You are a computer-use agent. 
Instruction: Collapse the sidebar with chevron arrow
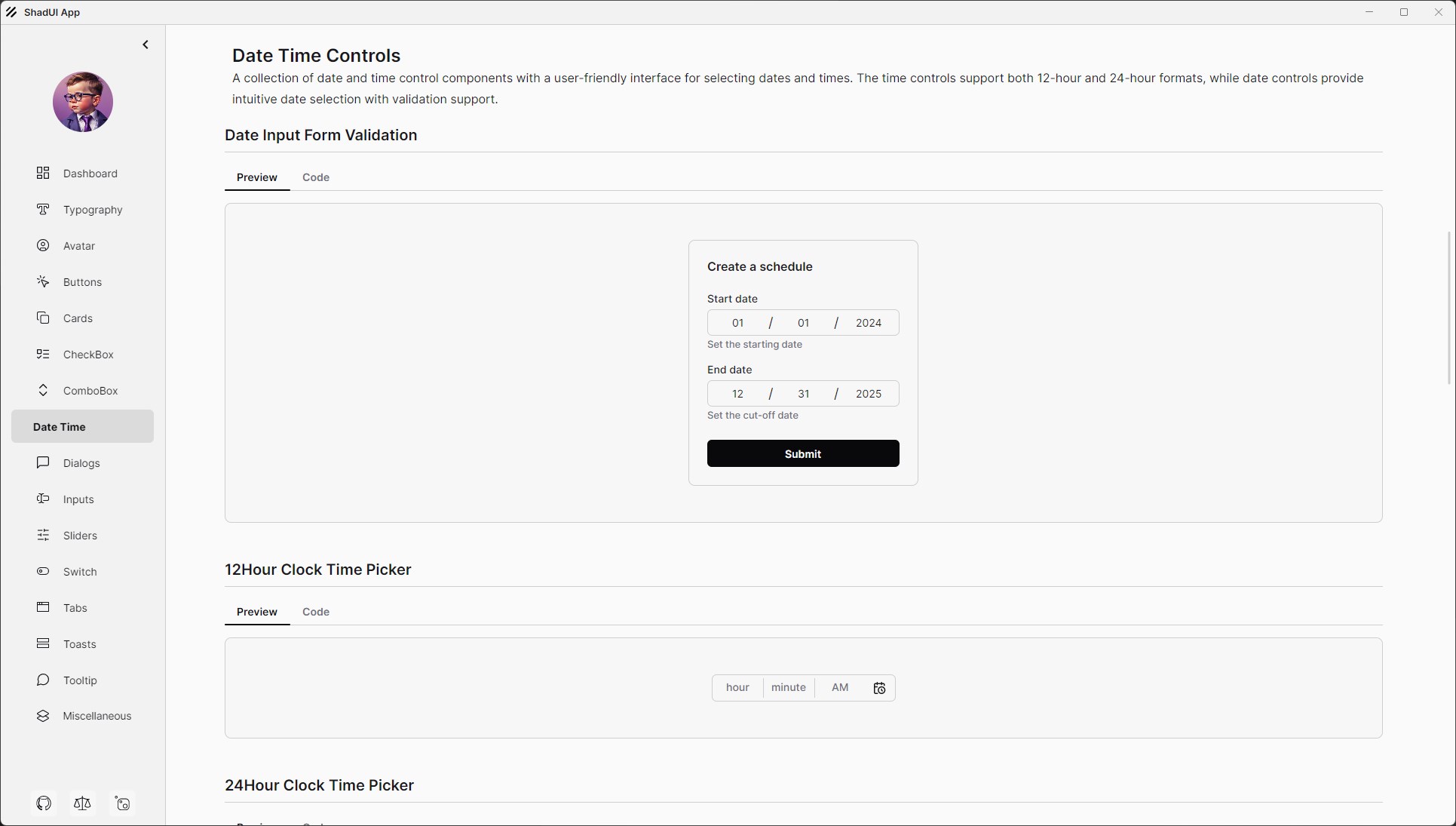[146, 45]
